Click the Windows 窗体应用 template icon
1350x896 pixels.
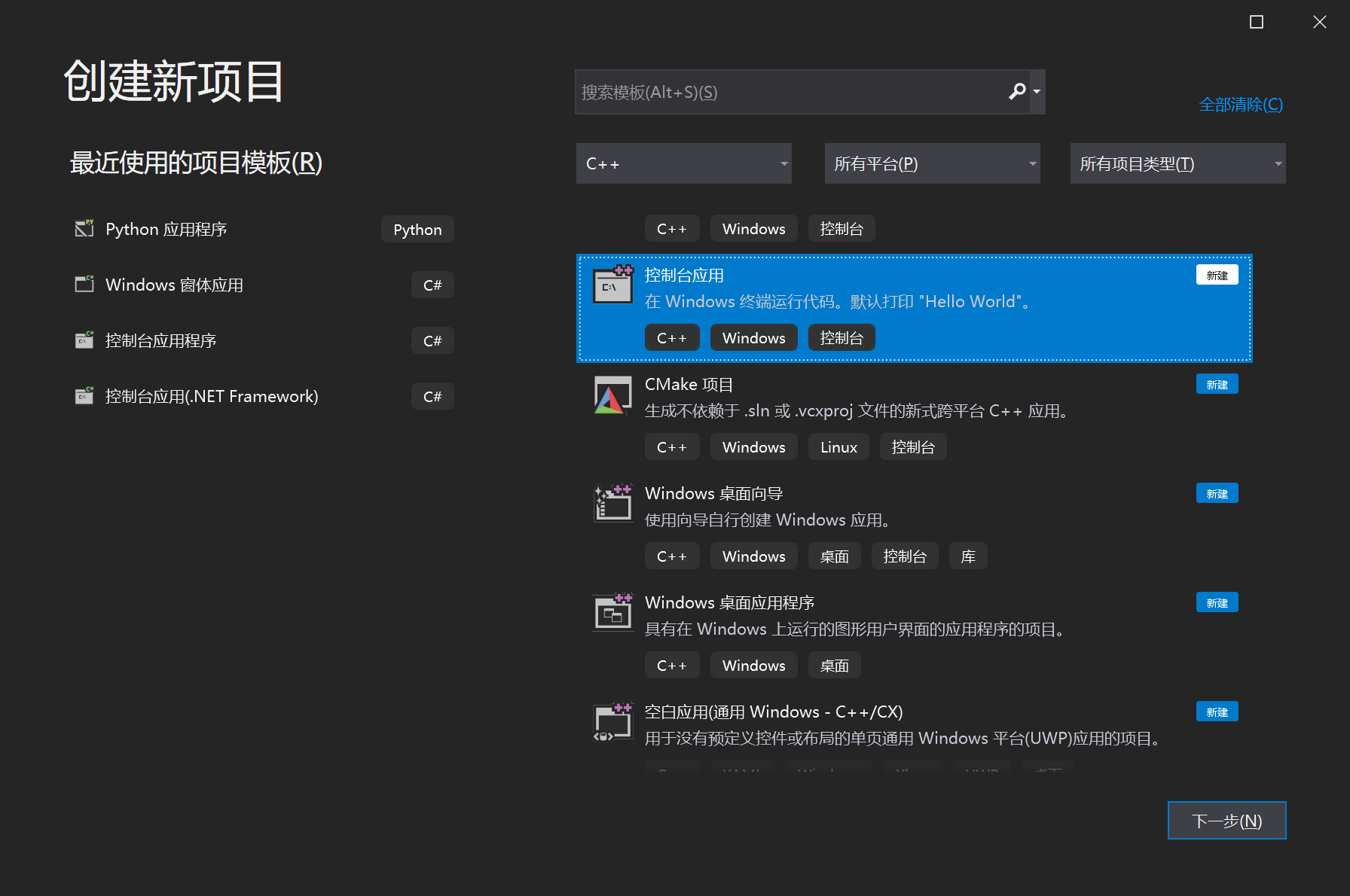(x=84, y=284)
